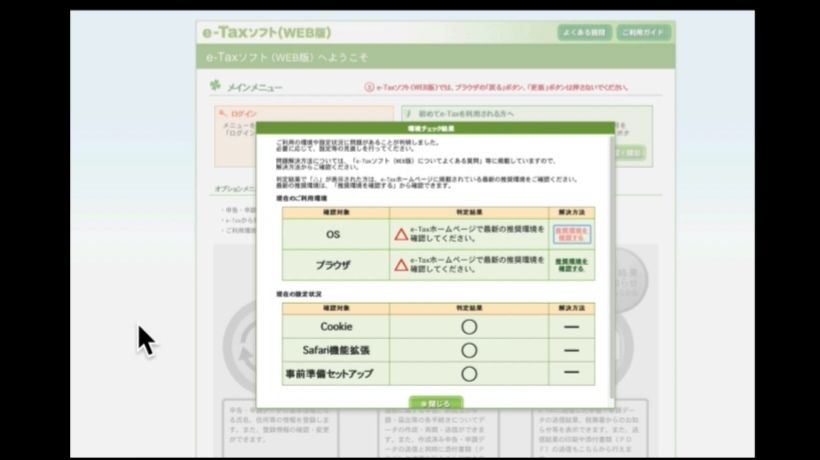Viewport: 820px width, 460px height.
Task: Click the circle status icon for Cookie
Action: coord(469,327)
